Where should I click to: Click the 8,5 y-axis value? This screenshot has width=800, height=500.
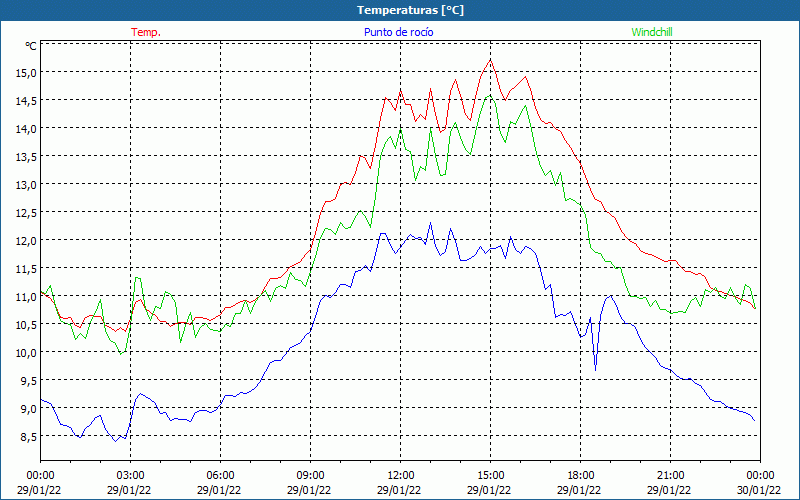click(x=27, y=437)
